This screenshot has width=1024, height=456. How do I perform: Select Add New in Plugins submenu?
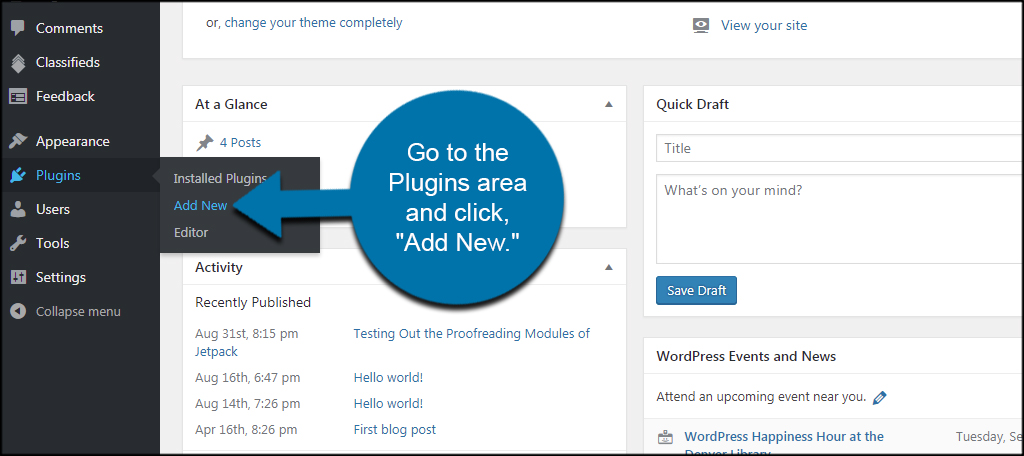point(200,205)
